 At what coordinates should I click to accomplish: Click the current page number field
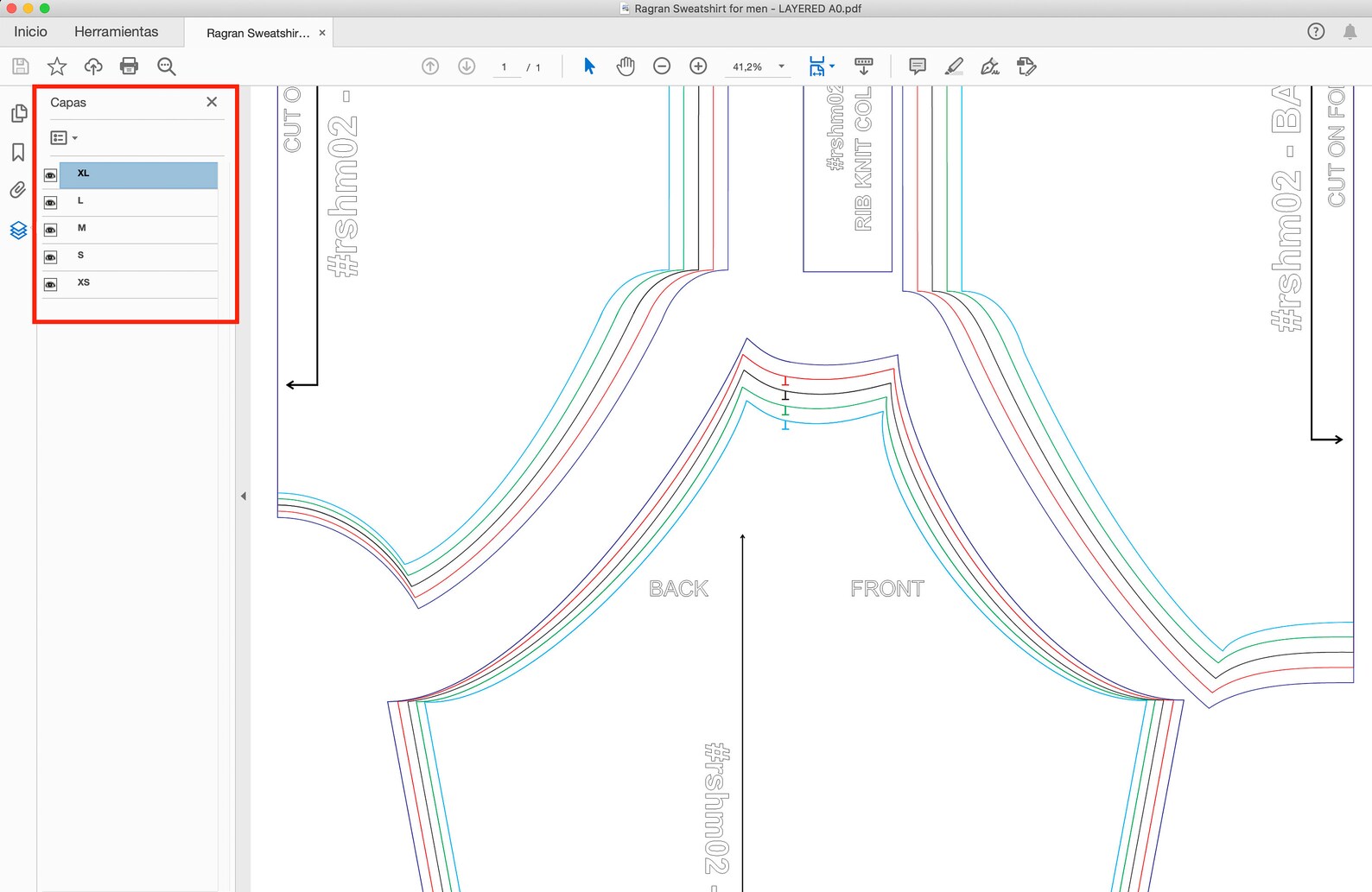pos(505,67)
